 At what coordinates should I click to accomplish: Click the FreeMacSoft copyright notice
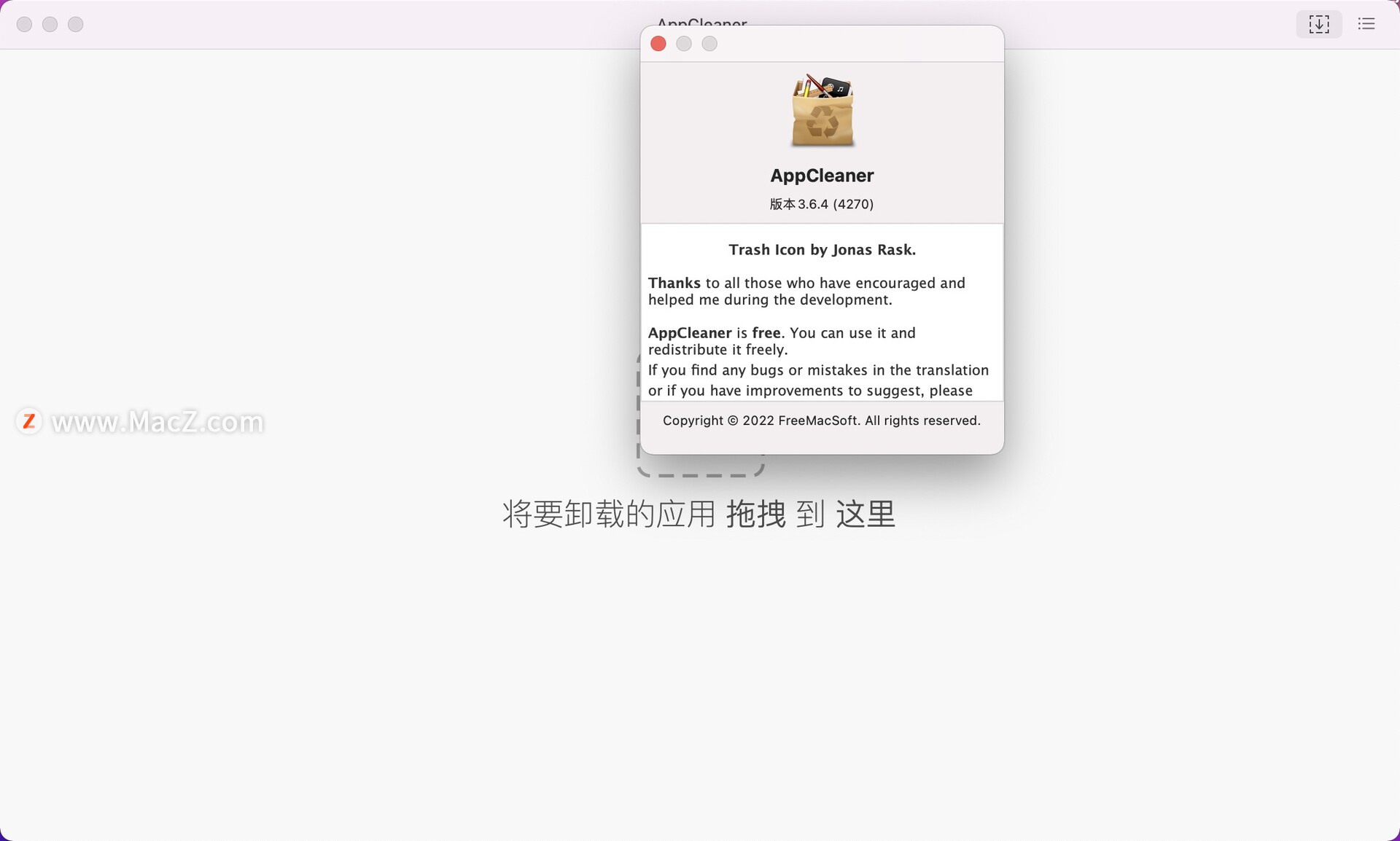tap(821, 420)
